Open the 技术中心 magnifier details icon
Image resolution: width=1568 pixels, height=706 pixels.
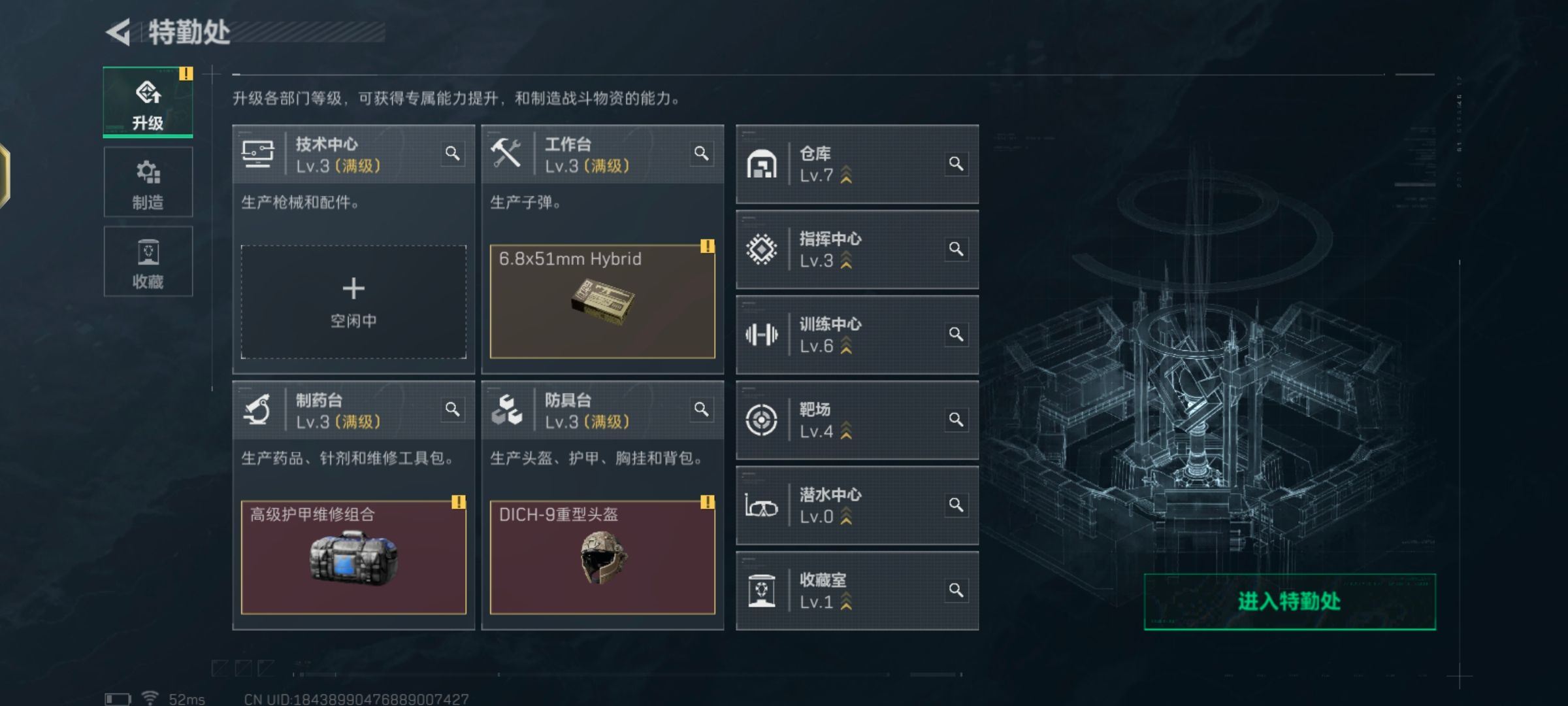coord(452,153)
